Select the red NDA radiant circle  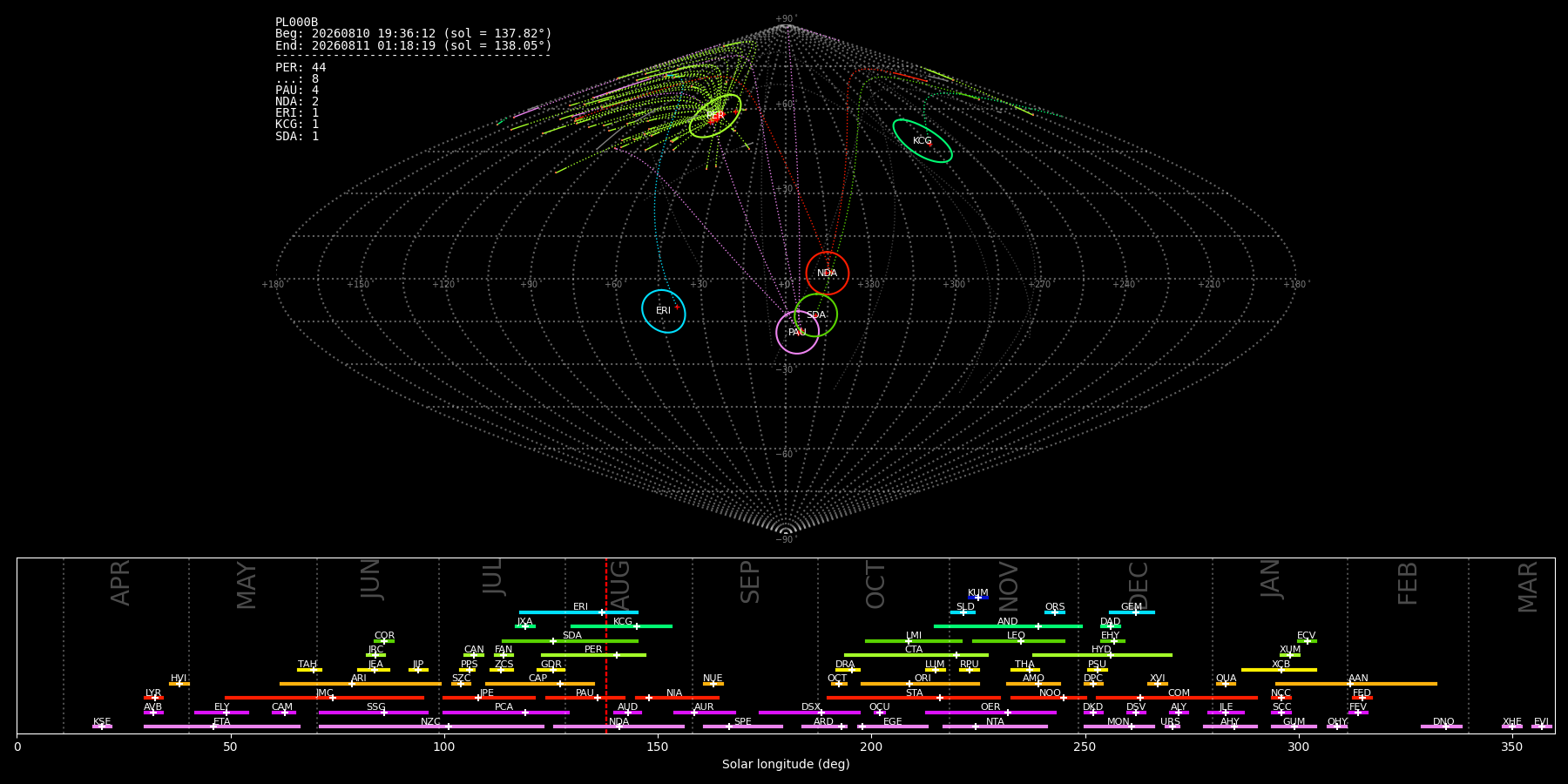click(x=828, y=274)
